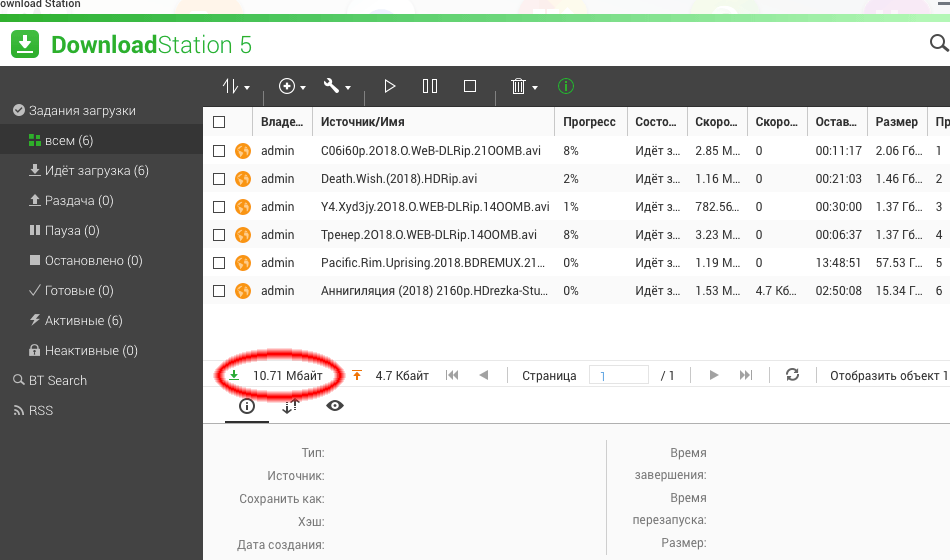Open the eye icon detail tab

[x=335, y=406]
